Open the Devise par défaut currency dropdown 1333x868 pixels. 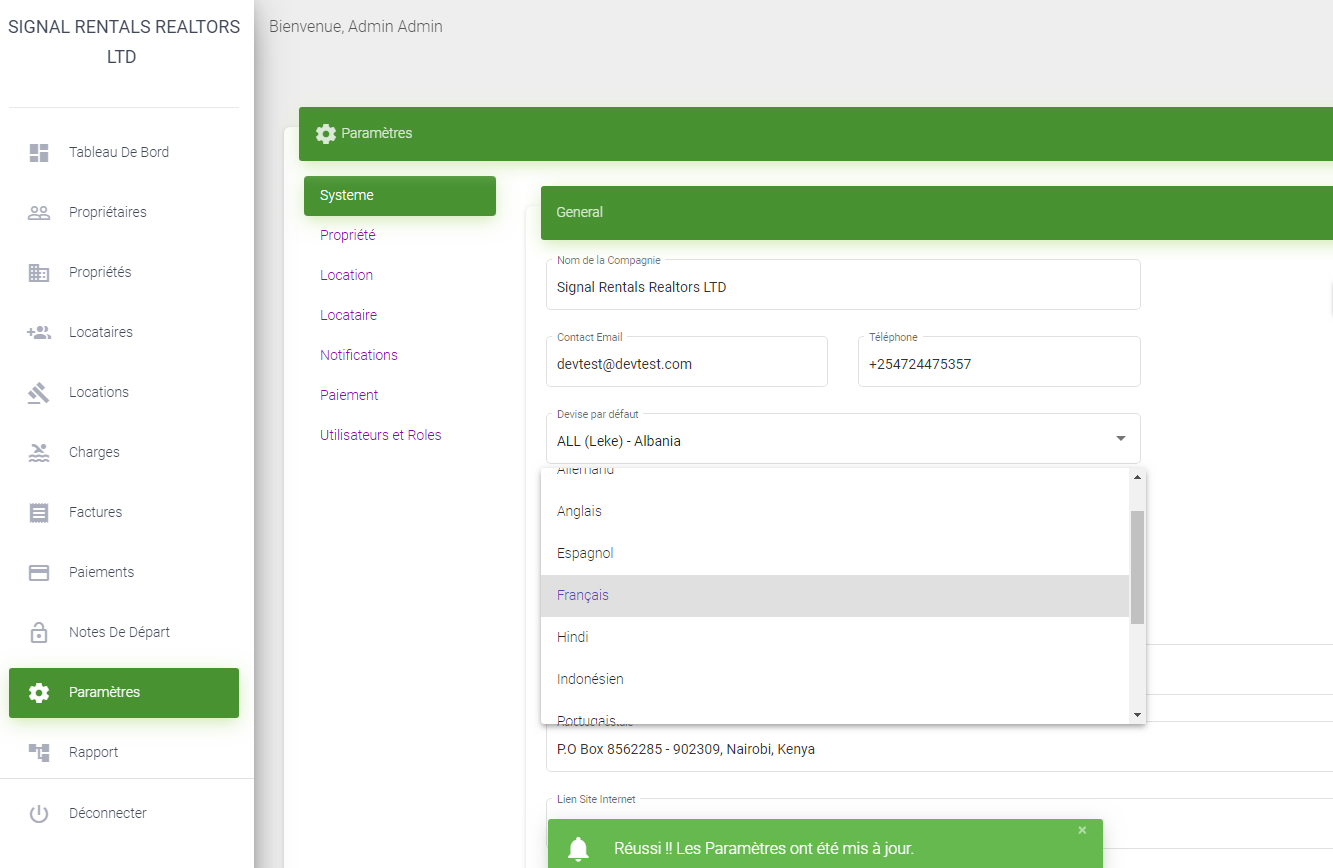click(x=1120, y=438)
